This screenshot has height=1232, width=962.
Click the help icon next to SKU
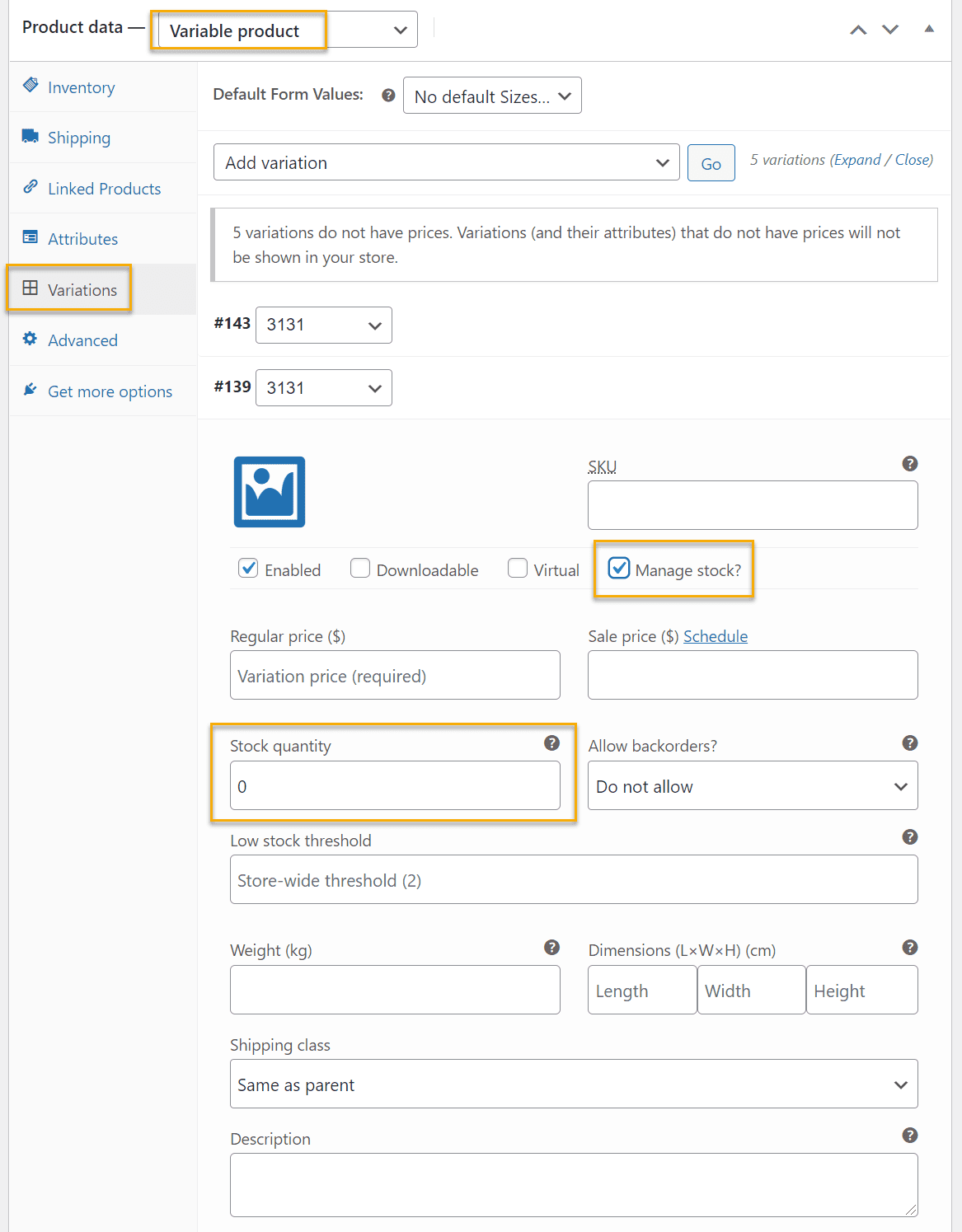tap(910, 464)
